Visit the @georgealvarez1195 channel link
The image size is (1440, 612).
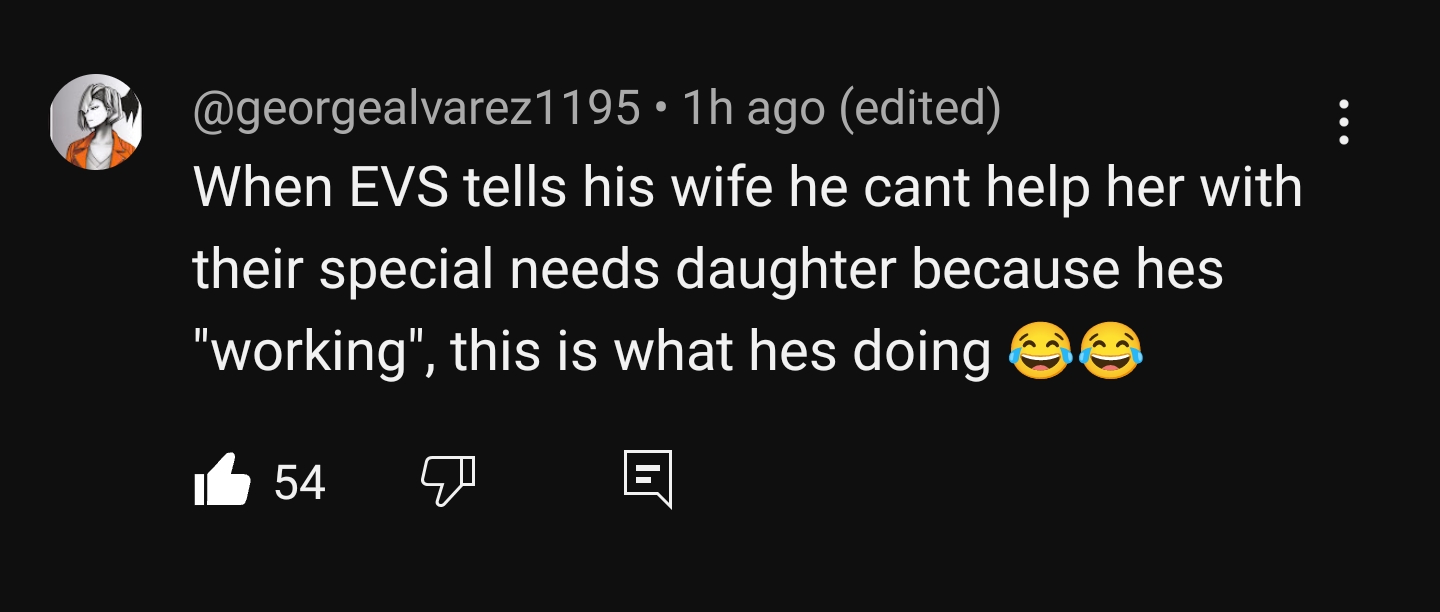pos(416,109)
